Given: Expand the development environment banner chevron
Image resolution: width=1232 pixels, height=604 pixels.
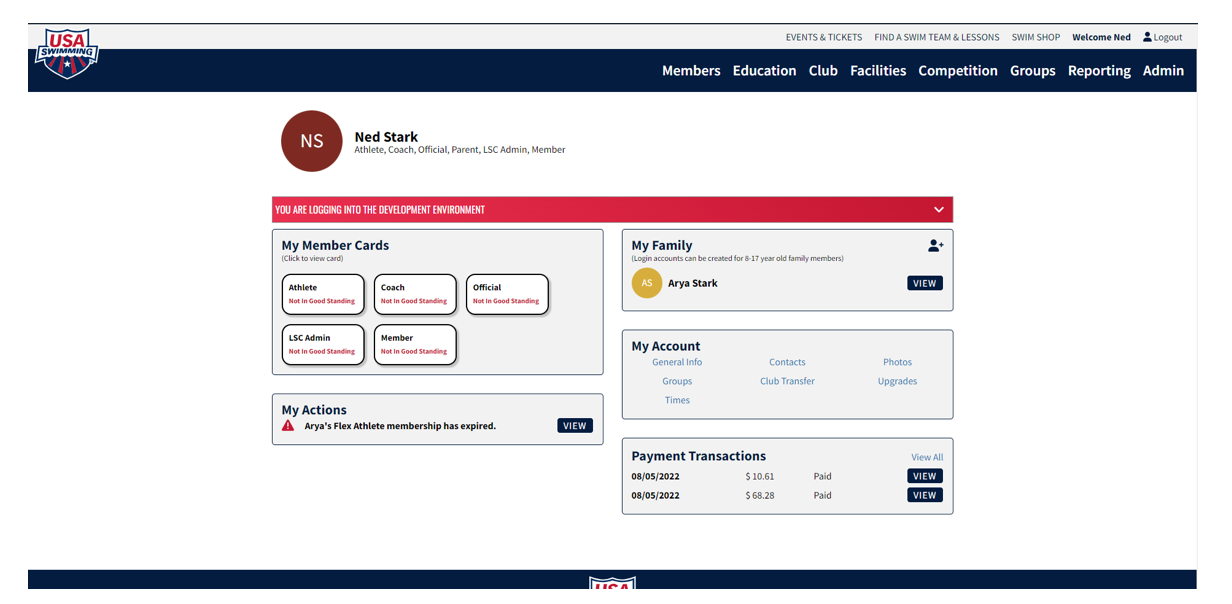Looking at the screenshot, I should coord(938,210).
